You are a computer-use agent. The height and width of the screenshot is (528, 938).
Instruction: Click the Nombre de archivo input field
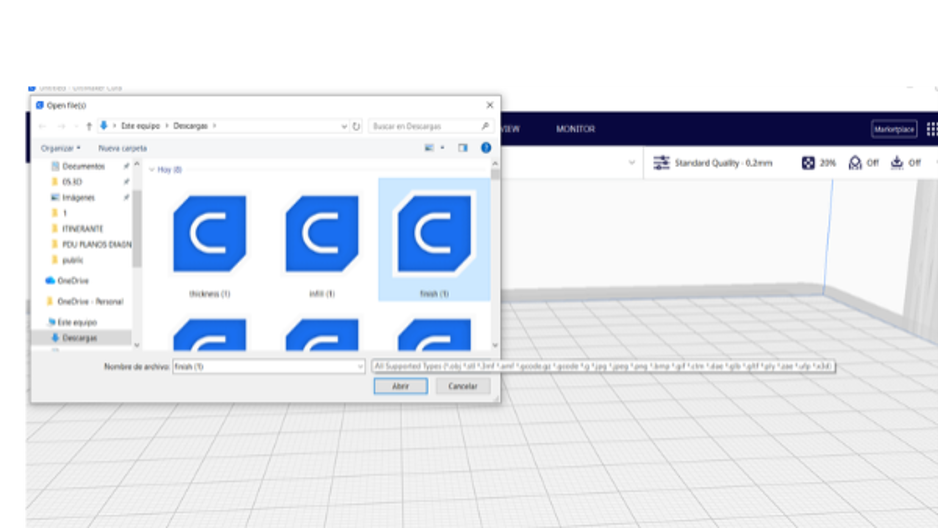pyautogui.click(x=268, y=367)
